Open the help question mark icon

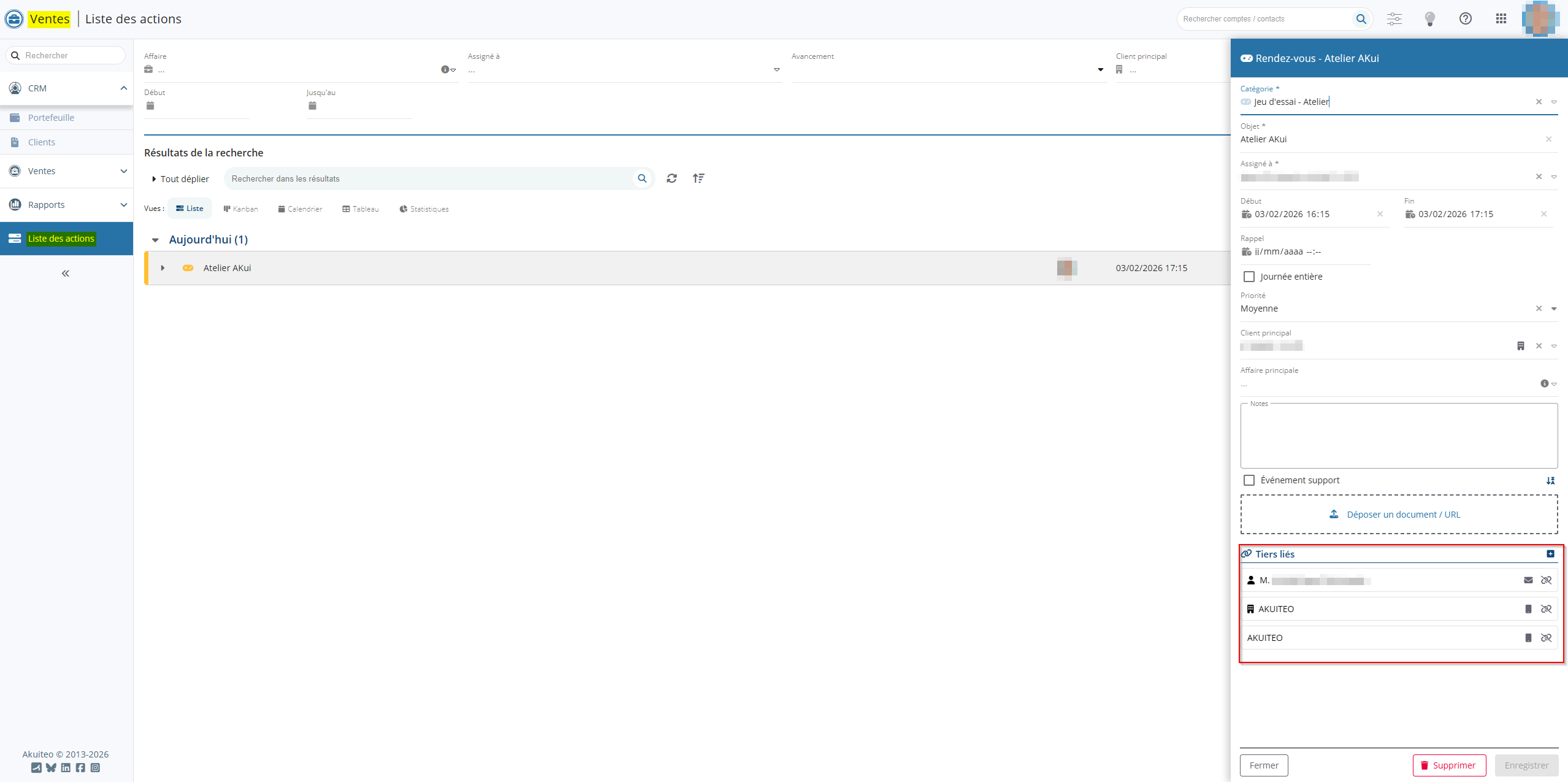coord(1465,19)
